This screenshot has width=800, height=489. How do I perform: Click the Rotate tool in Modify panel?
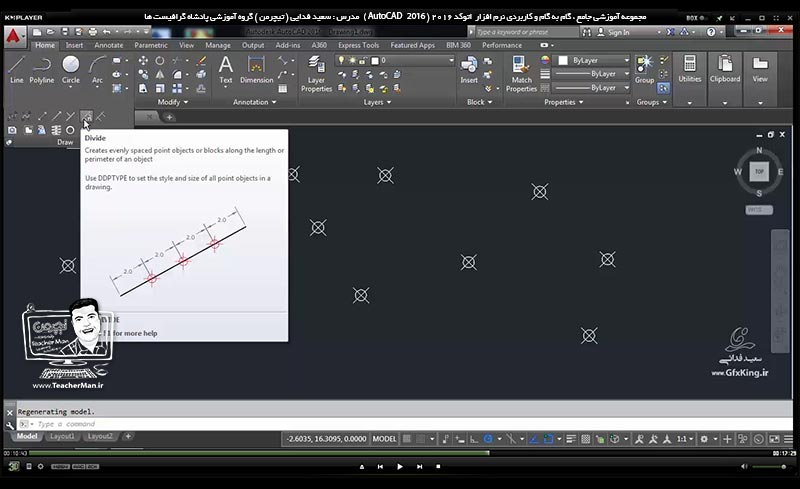pos(160,61)
